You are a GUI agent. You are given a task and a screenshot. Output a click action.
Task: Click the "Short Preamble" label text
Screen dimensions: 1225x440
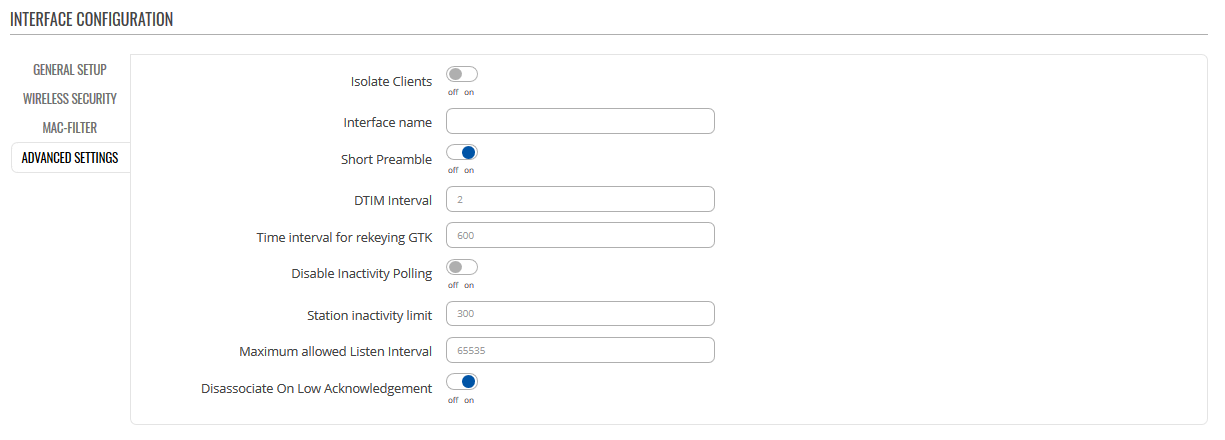click(x=386, y=160)
